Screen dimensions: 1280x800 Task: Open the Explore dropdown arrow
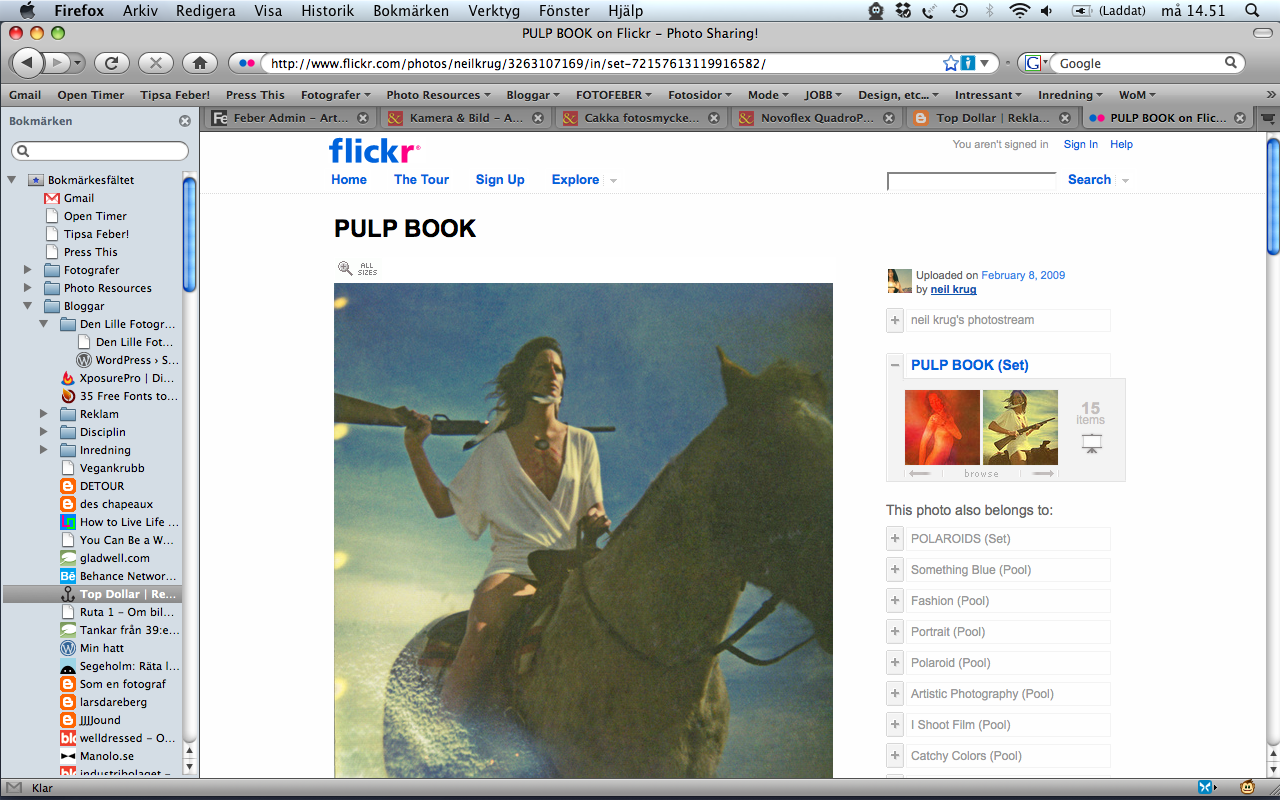point(613,181)
